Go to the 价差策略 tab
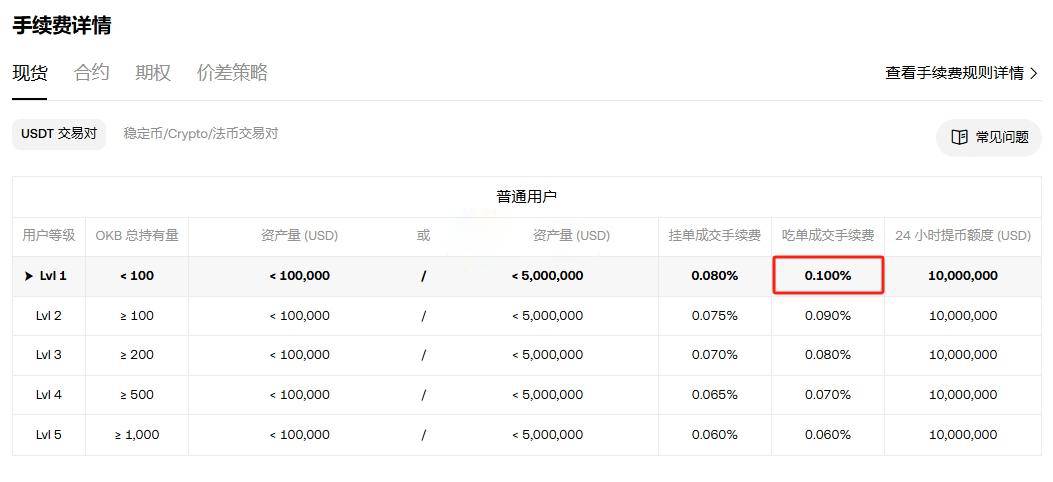This screenshot has width=1053, height=482. coord(232,73)
